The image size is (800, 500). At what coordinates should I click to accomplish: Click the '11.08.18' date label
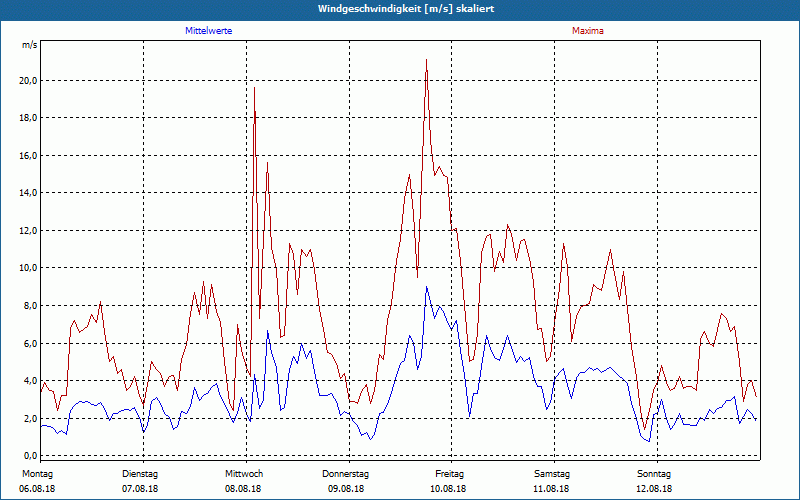[552, 489]
